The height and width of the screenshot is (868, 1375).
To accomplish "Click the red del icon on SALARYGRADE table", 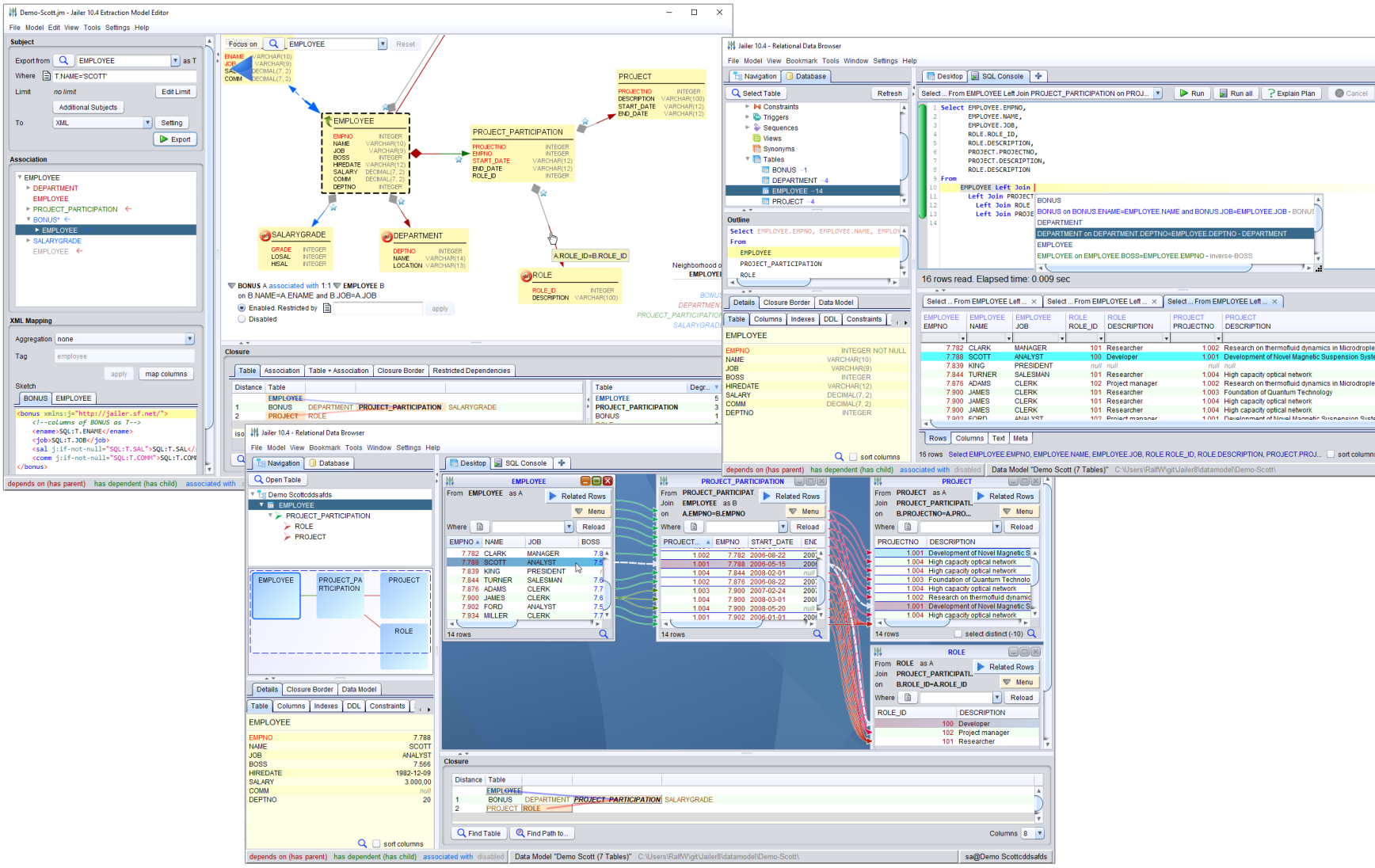I will 265,235.
